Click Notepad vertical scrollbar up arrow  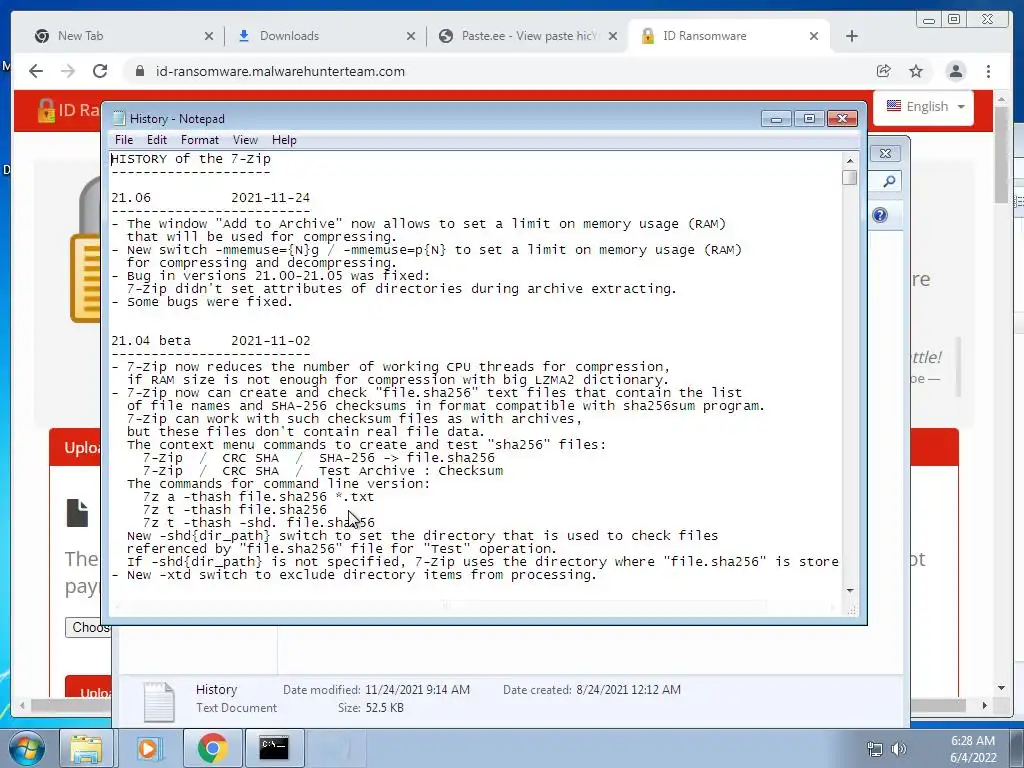point(850,161)
